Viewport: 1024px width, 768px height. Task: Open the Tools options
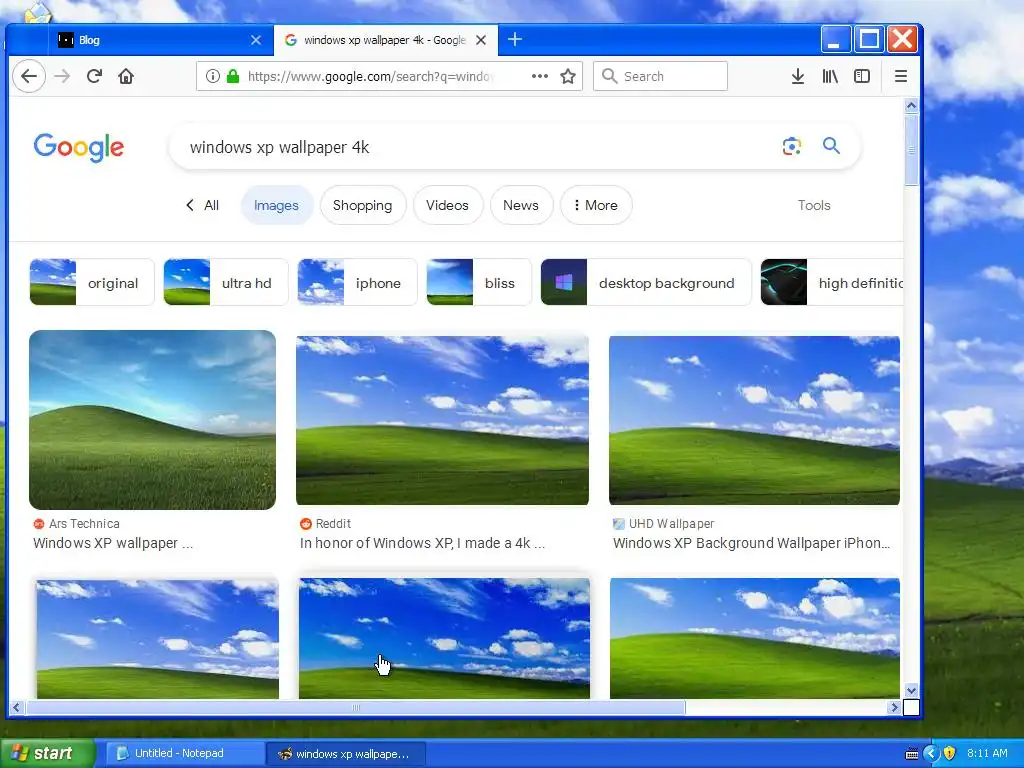[814, 205]
